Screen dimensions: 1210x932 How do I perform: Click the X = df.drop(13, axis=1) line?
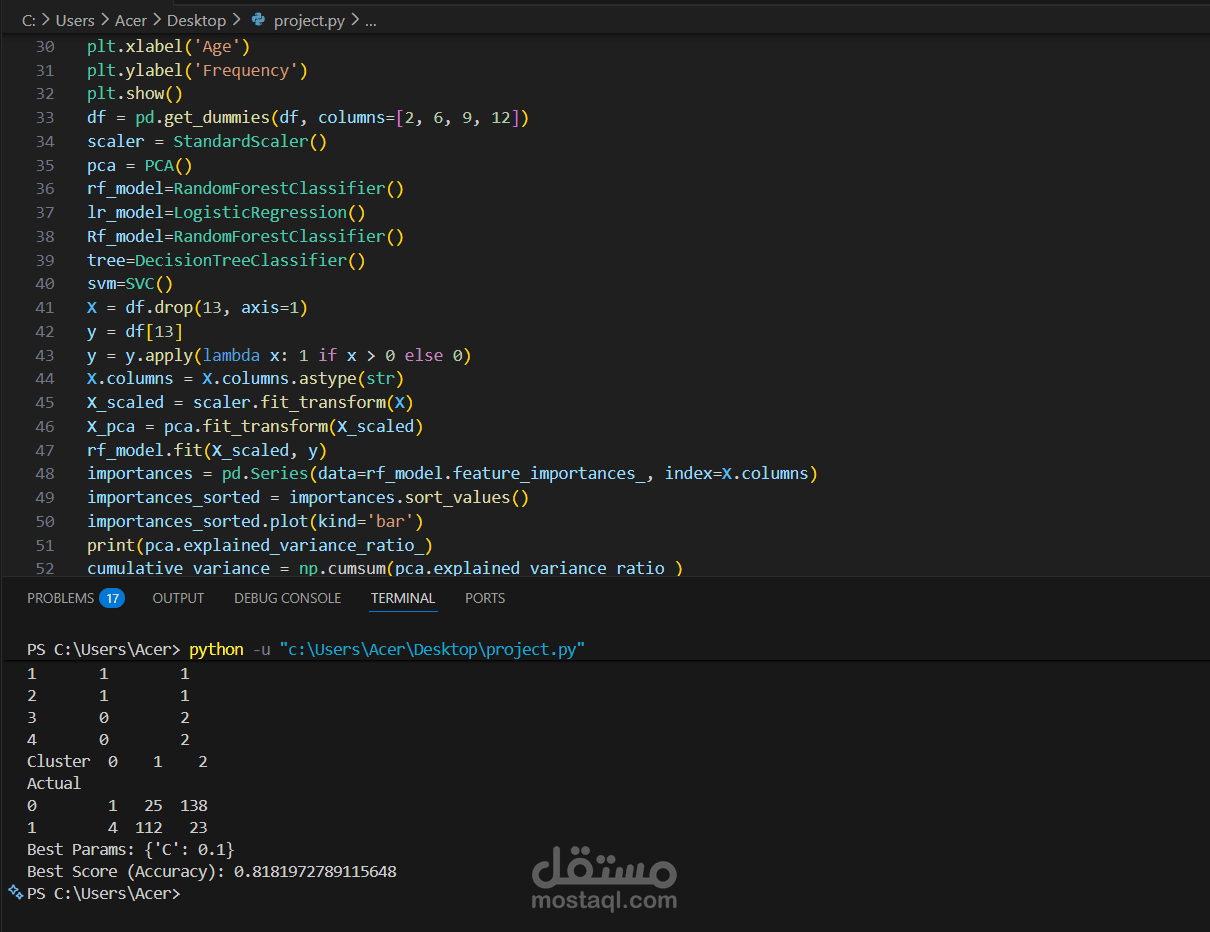tap(197, 307)
